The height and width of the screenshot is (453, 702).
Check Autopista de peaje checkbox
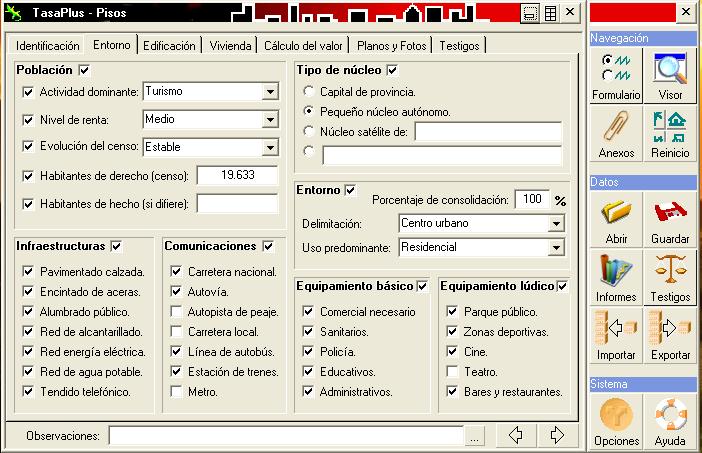coord(176,312)
